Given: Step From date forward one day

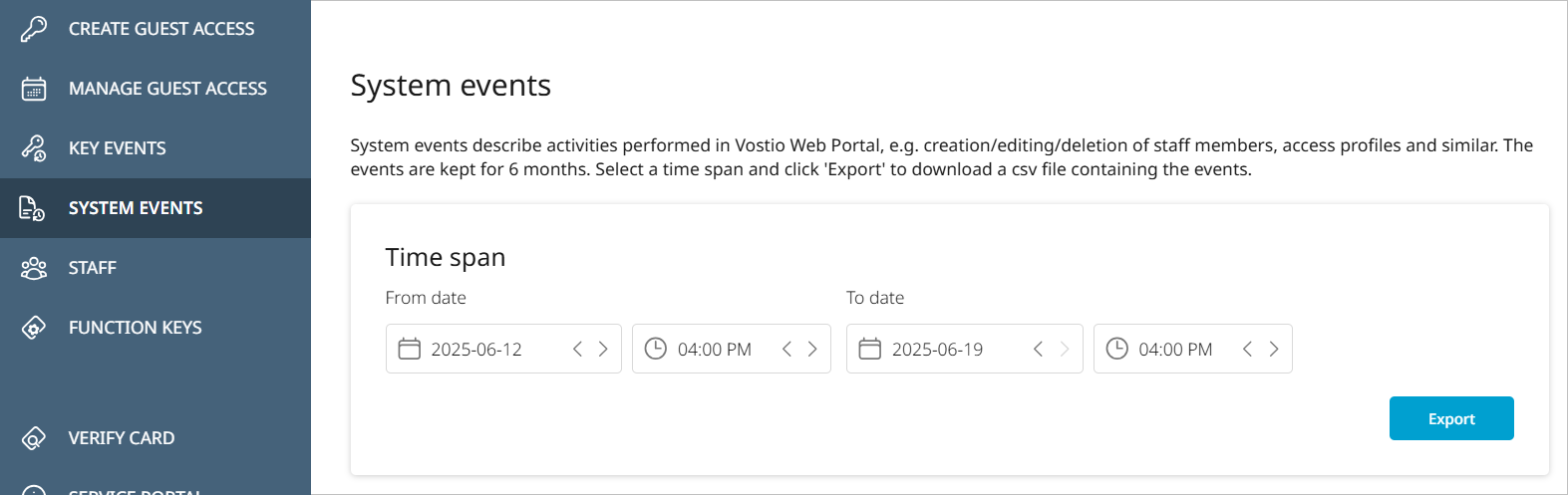Looking at the screenshot, I should pos(603,349).
